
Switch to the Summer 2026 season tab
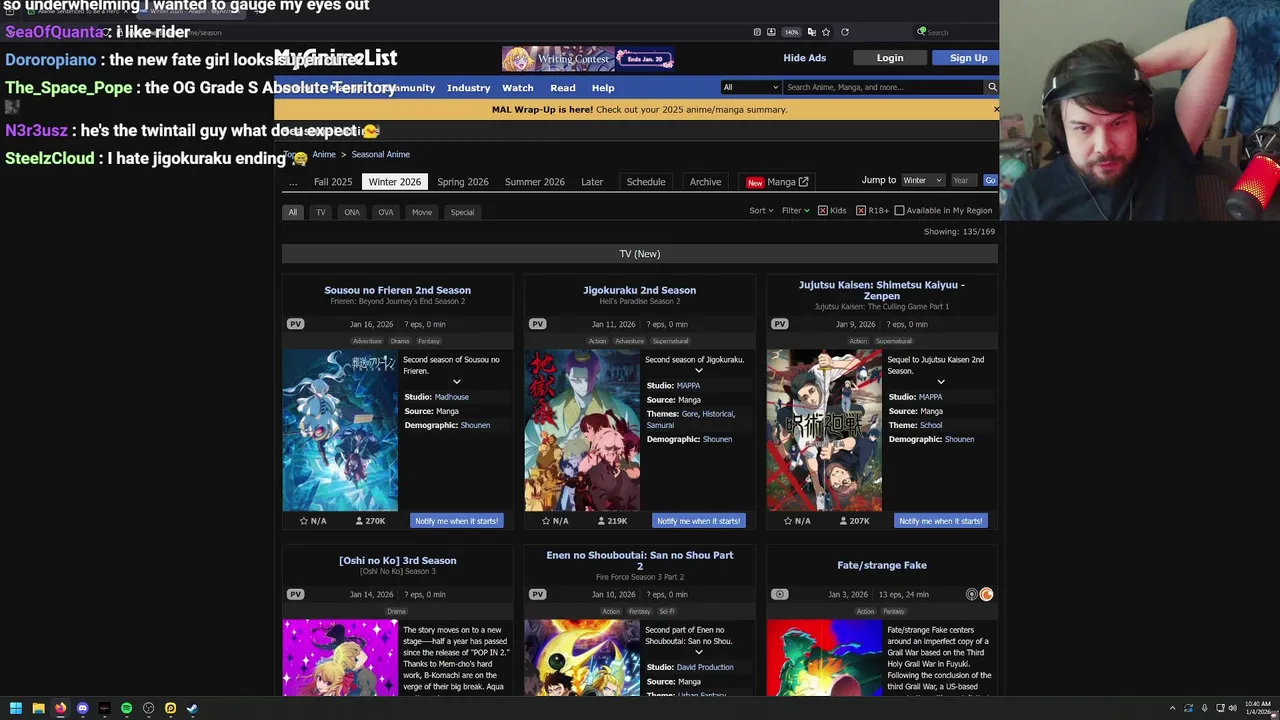click(x=535, y=182)
